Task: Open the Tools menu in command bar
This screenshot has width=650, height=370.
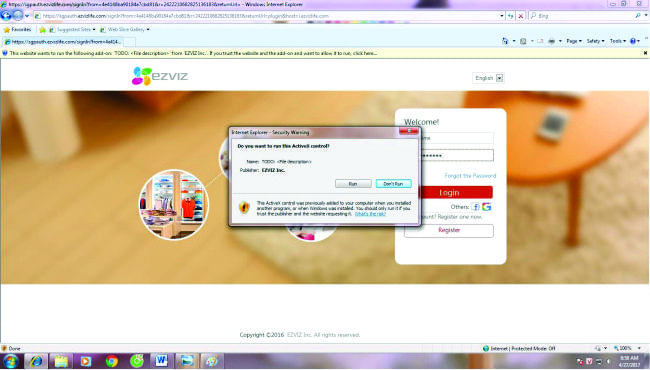Action: [618, 41]
